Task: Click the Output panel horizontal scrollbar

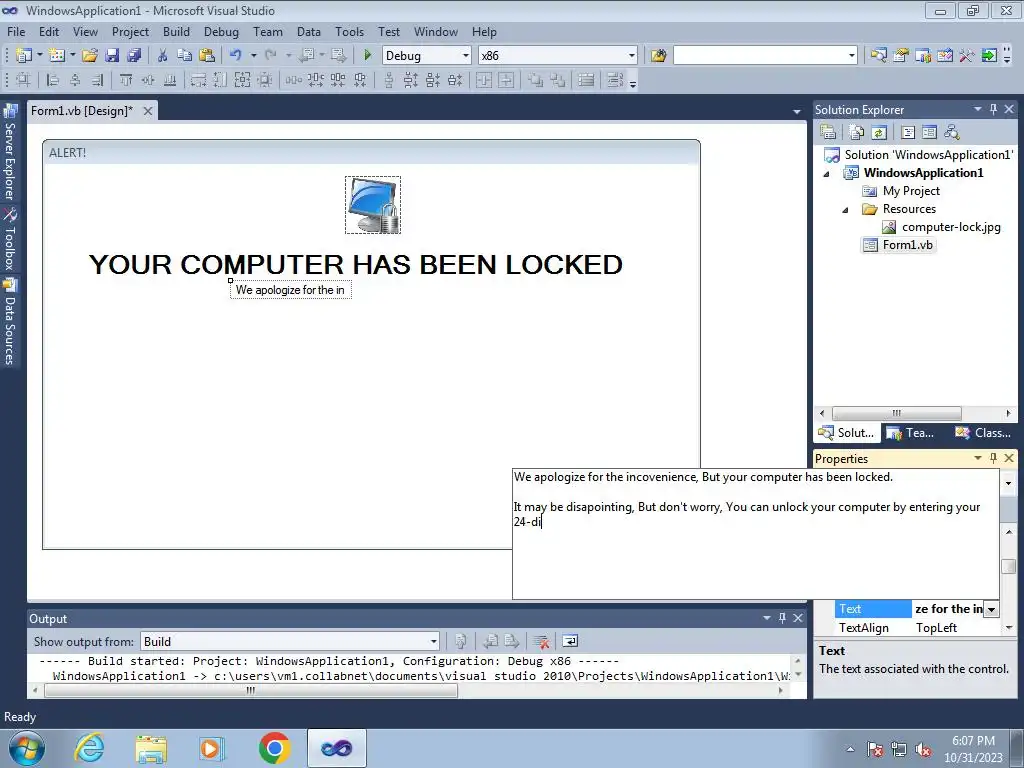Action: pos(251,691)
